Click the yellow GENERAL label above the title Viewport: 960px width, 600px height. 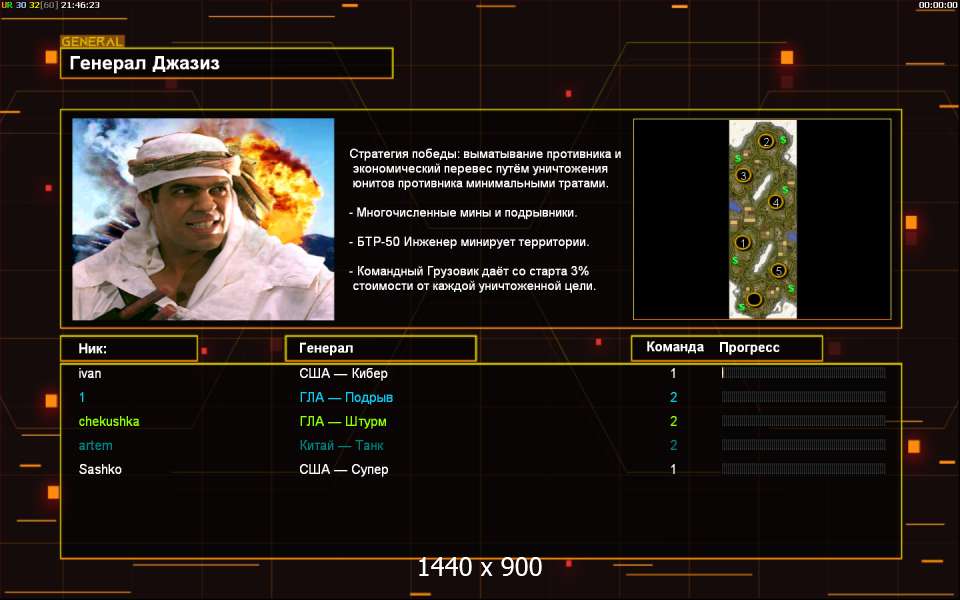92,42
